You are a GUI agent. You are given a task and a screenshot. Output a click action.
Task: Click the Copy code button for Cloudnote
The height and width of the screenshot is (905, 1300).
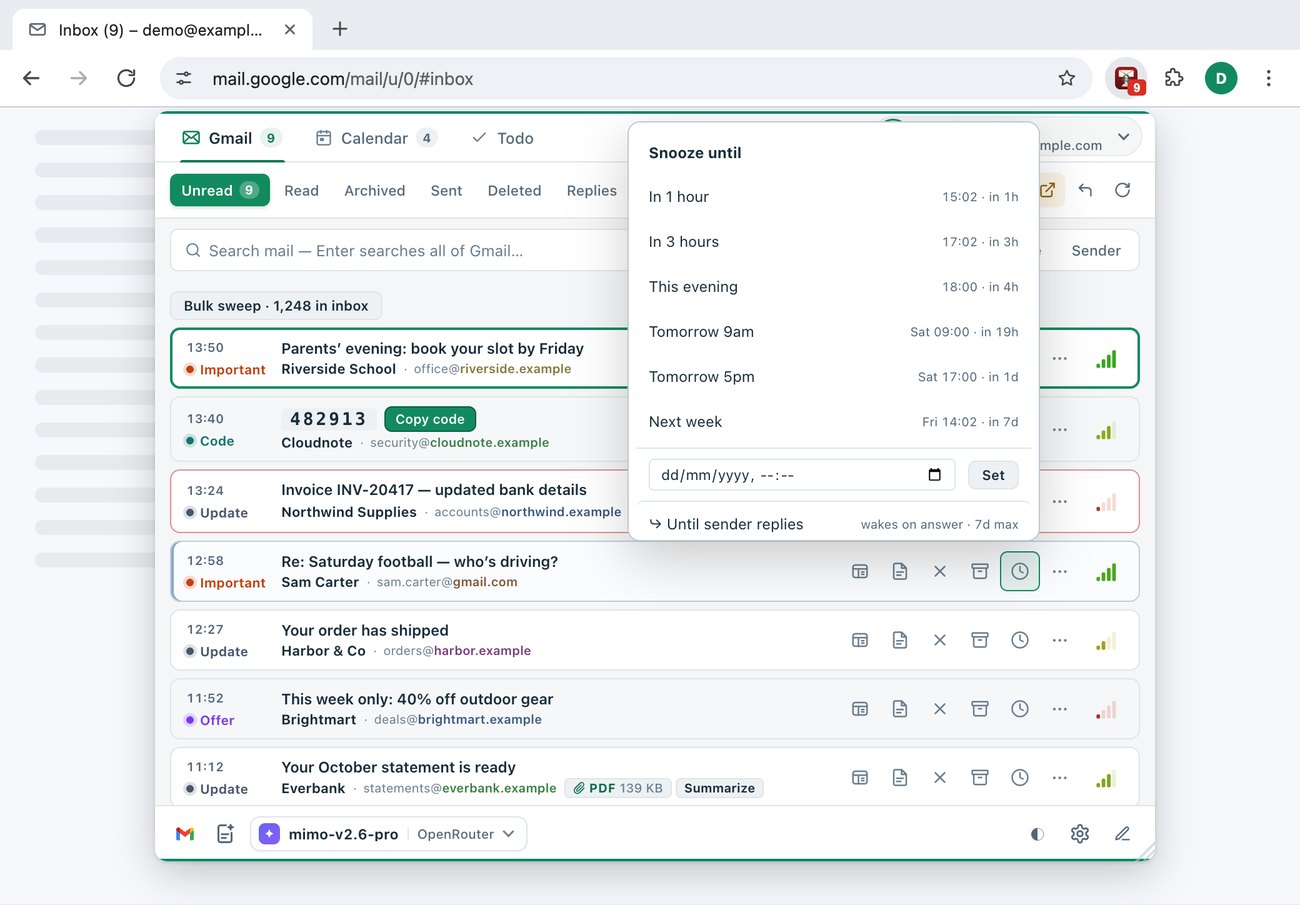(430, 420)
